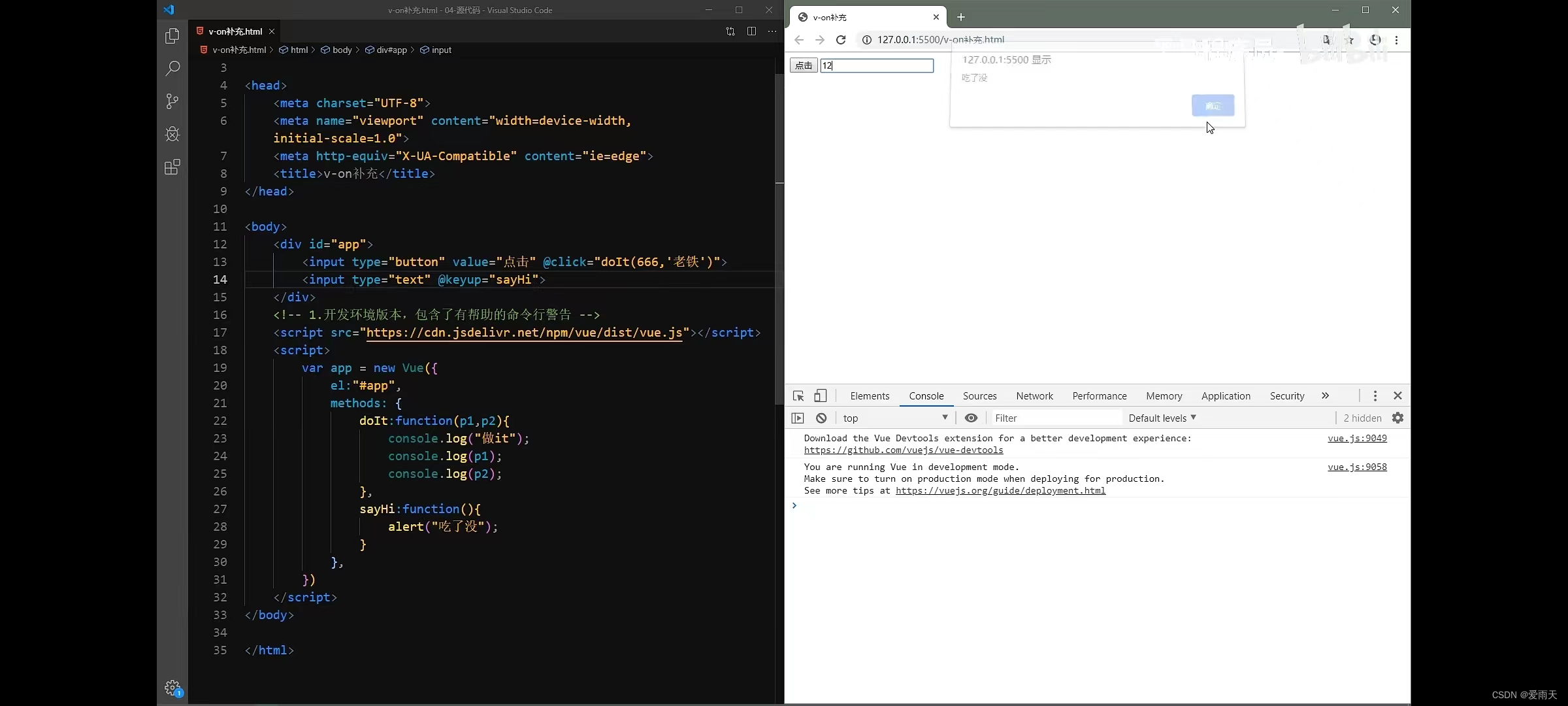Open the Source Control view

click(172, 101)
